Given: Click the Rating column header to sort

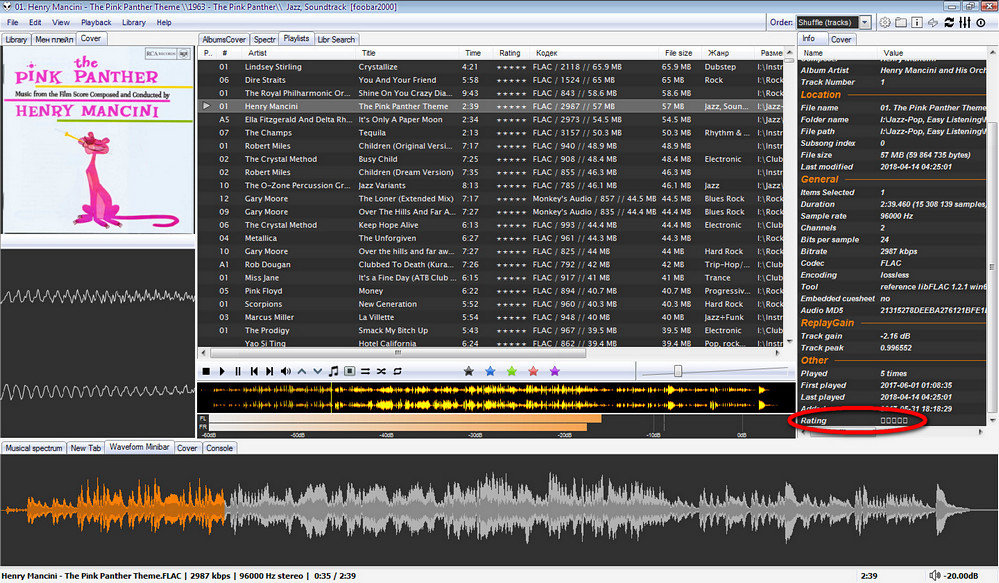Looking at the screenshot, I should (x=510, y=53).
